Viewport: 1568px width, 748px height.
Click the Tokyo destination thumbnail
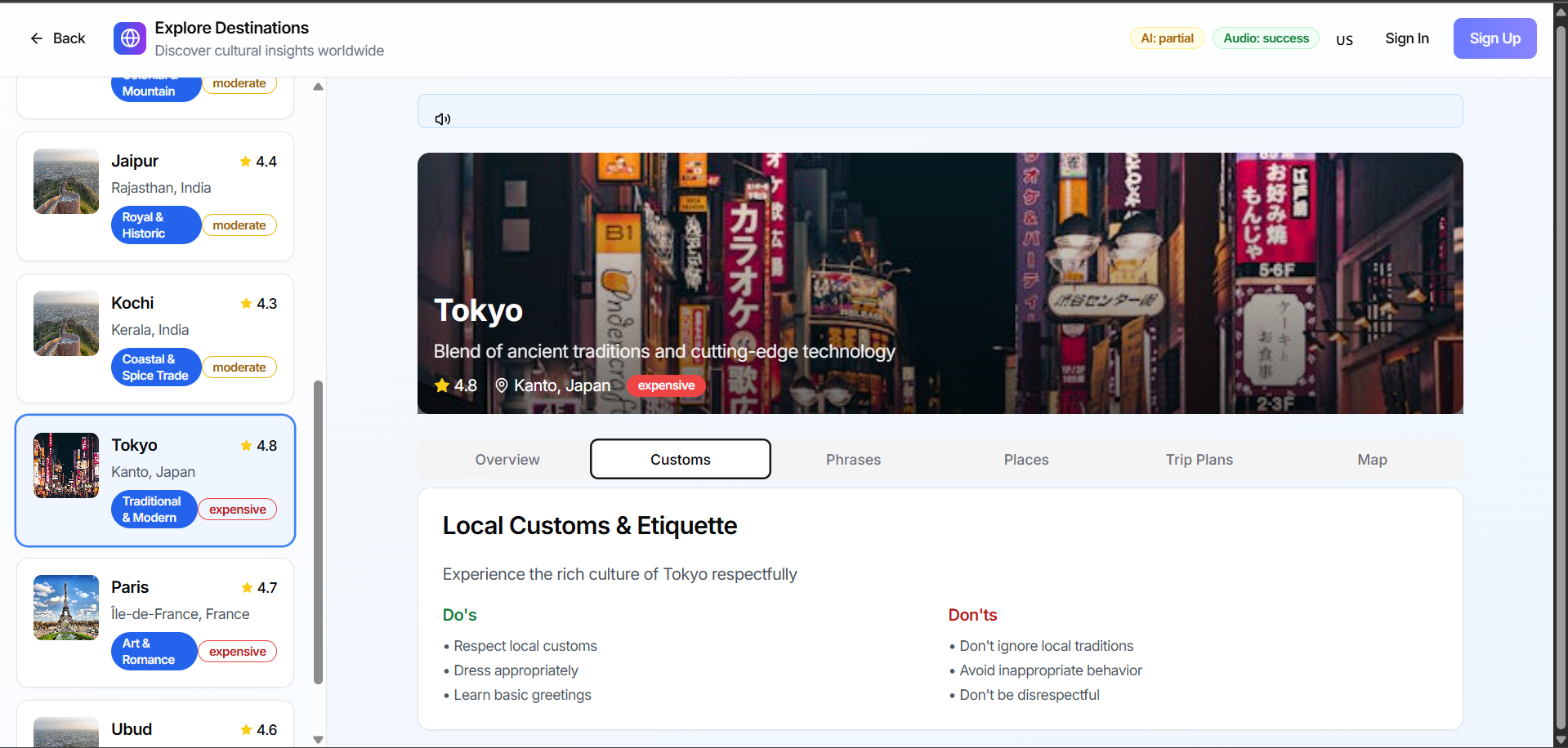66,465
